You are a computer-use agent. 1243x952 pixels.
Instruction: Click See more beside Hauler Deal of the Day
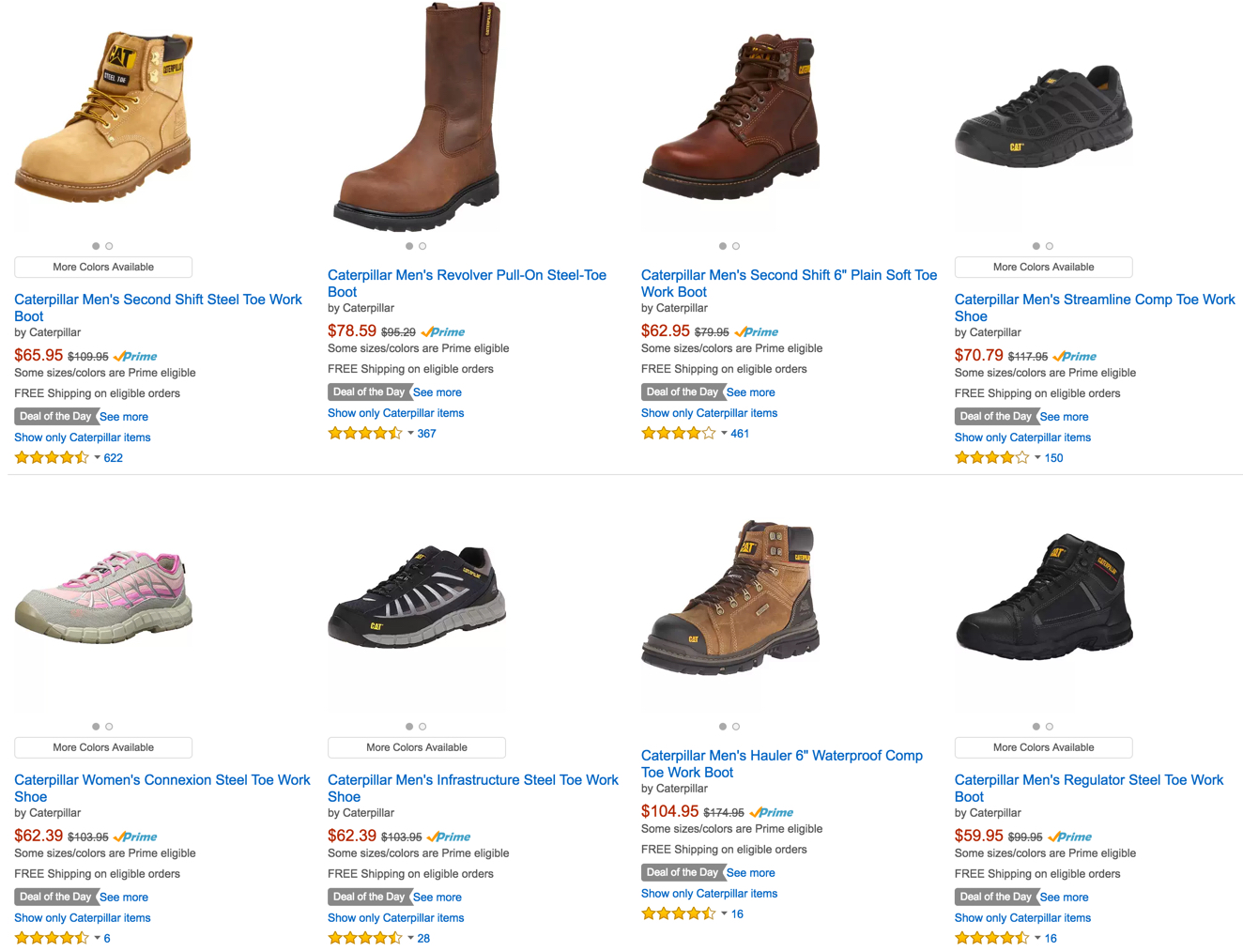(x=750, y=872)
